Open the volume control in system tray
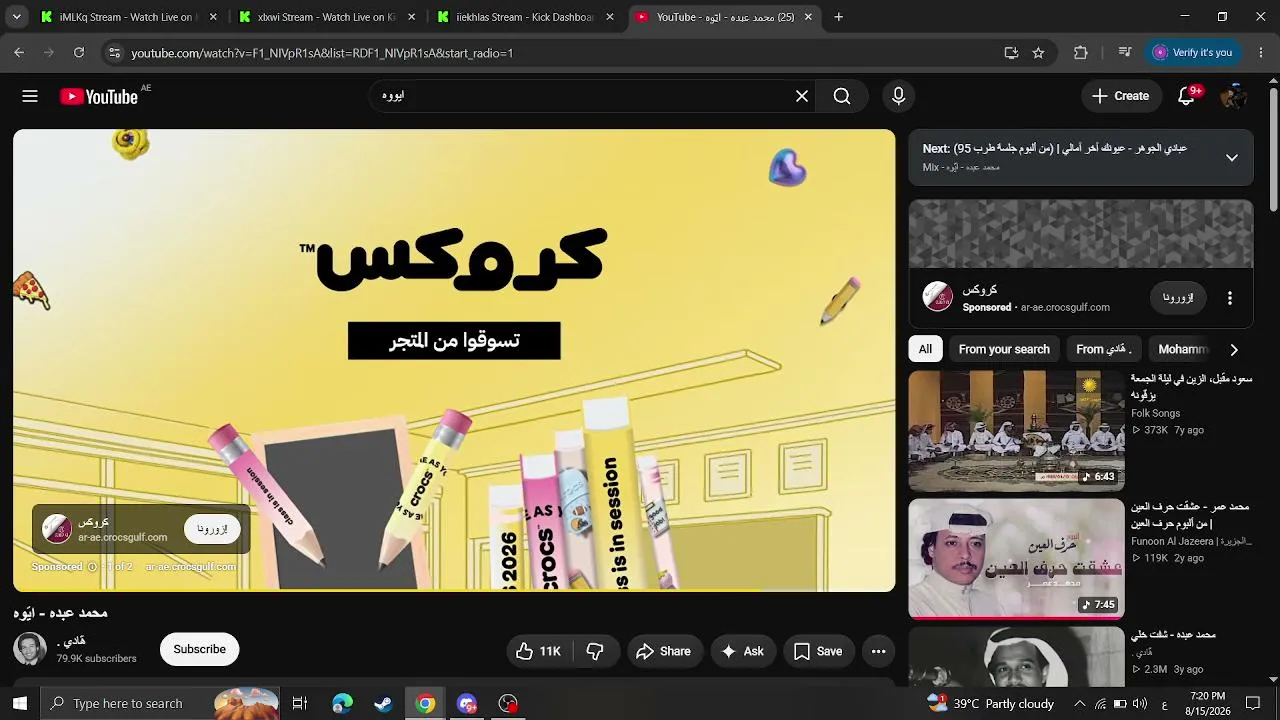 1141,703
